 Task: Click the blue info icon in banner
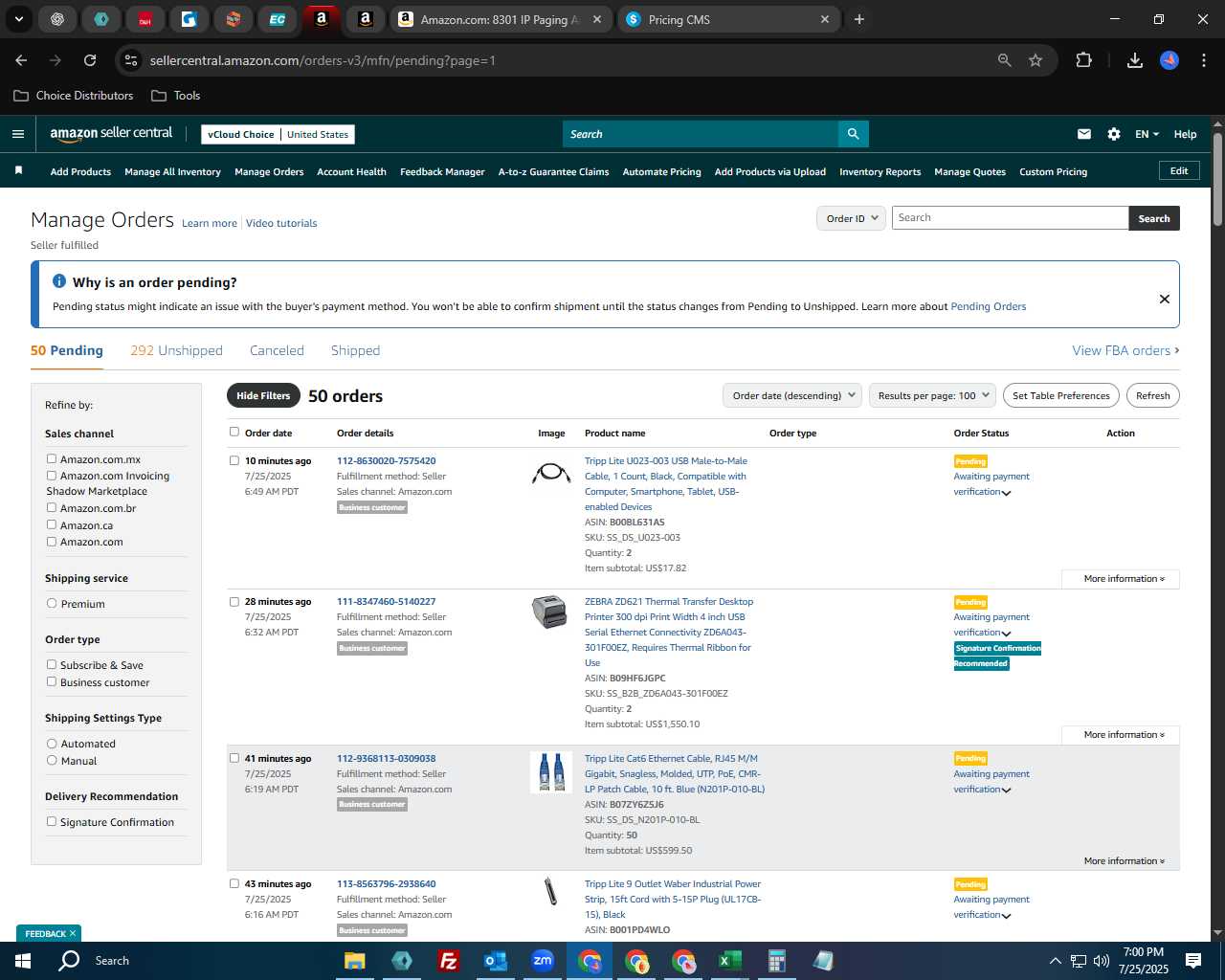[59, 281]
